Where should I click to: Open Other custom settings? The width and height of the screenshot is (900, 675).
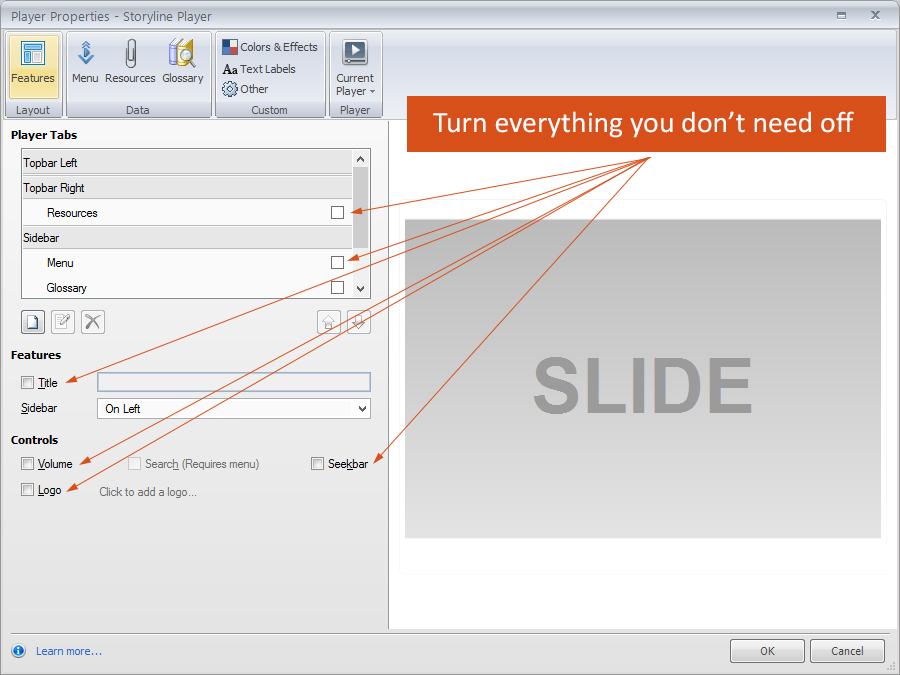[x=245, y=89]
